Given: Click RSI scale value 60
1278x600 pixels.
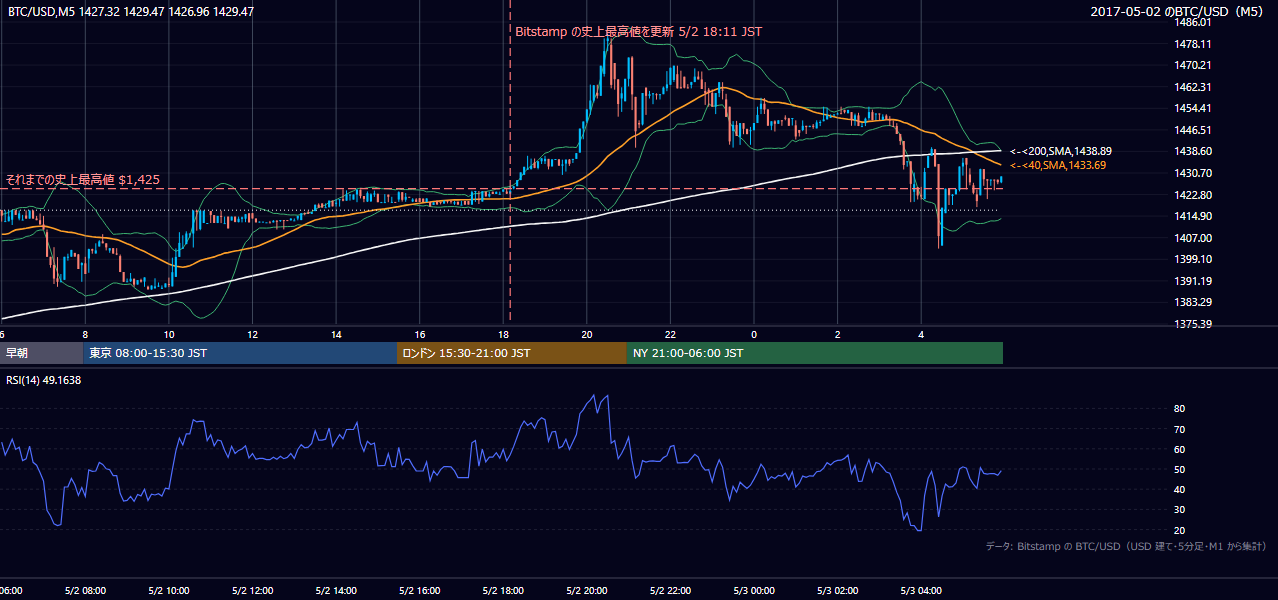Looking at the screenshot, I should coord(1179,449).
